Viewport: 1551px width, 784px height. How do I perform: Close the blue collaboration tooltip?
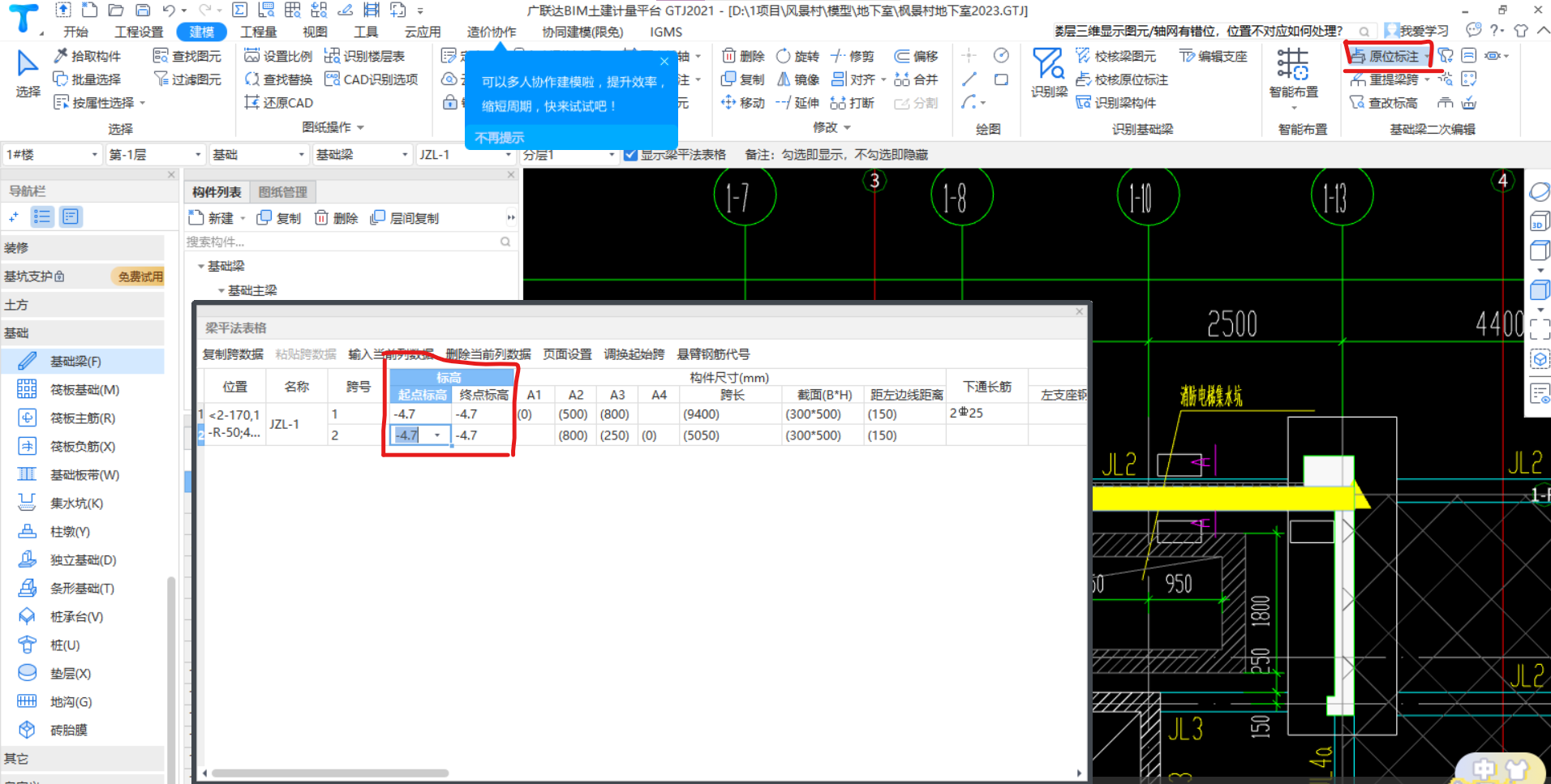pyautogui.click(x=664, y=62)
